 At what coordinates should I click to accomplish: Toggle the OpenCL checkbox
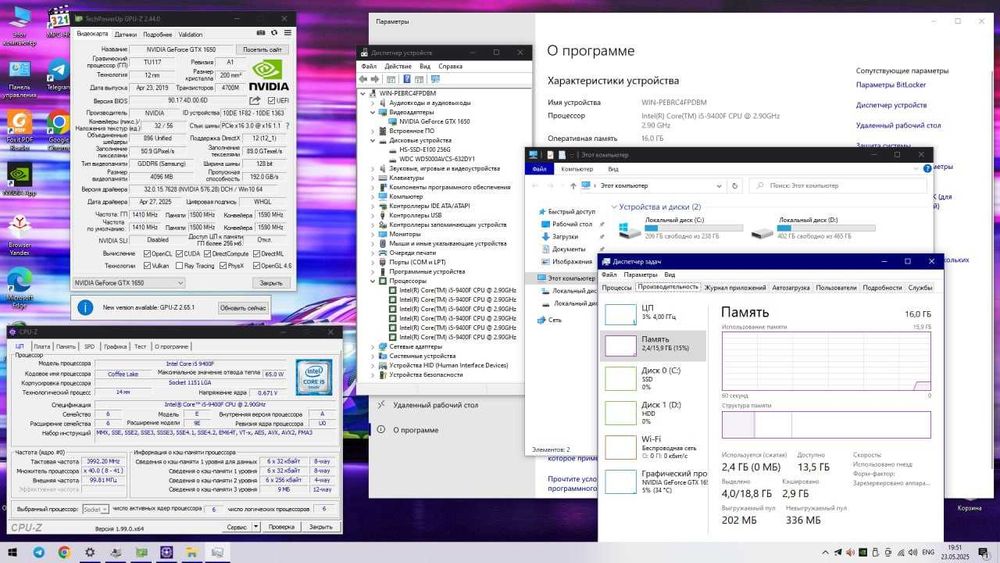(x=147, y=254)
